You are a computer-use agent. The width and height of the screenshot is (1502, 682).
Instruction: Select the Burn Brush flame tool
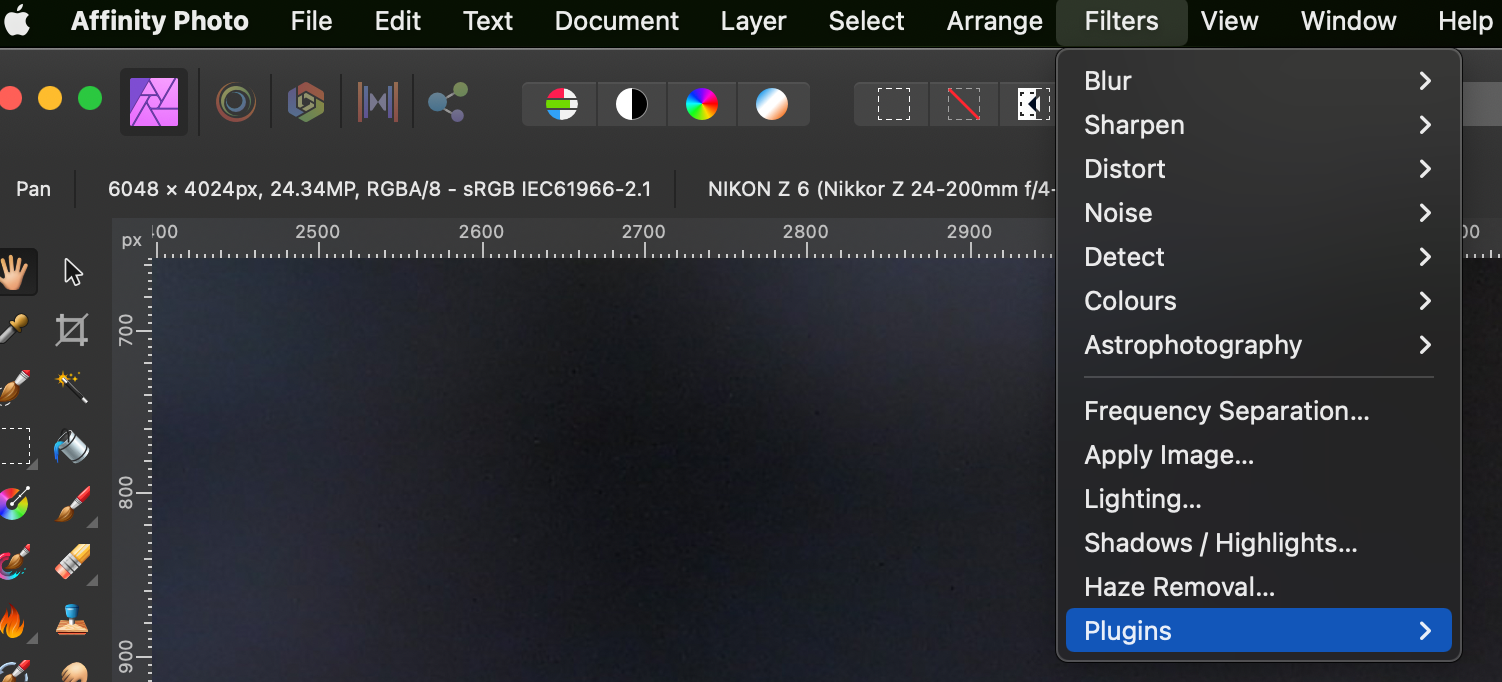point(12,621)
